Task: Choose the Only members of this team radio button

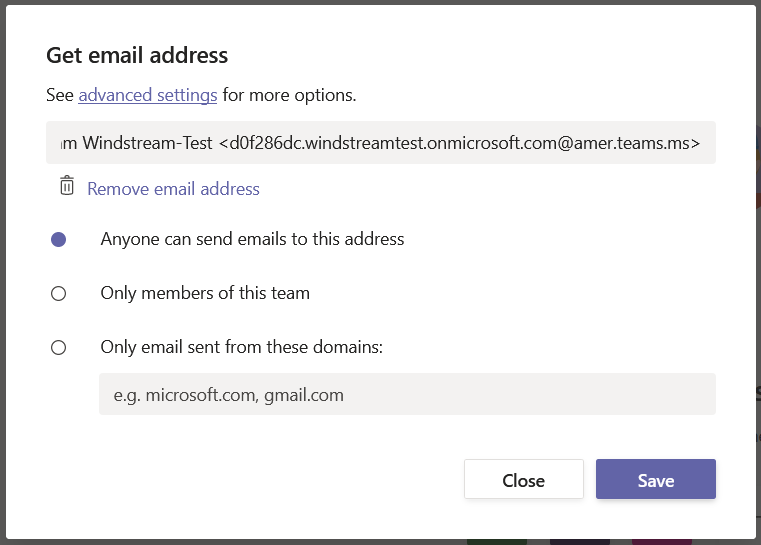Action: [x=59, y=294]
